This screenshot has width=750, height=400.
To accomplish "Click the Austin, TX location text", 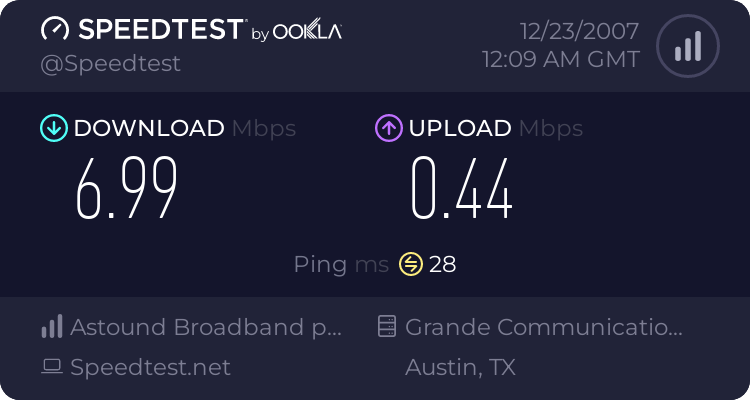I will click(x=460, y=367).
